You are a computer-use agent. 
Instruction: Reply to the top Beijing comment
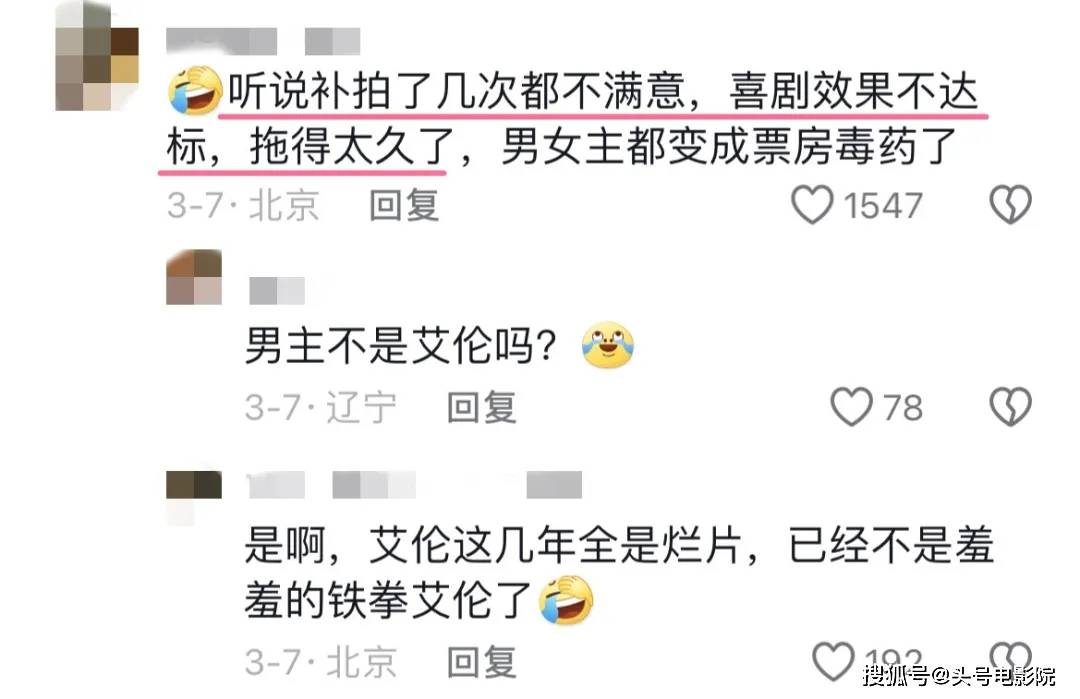click(404, 205)
